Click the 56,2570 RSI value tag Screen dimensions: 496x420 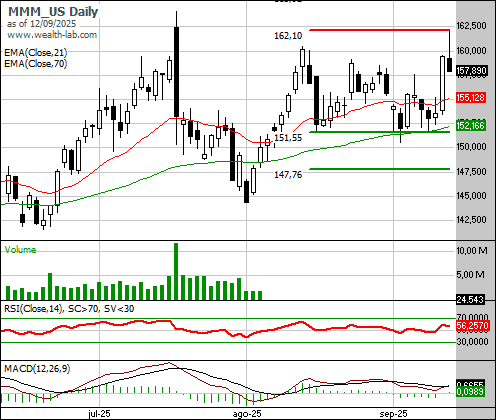[472, 326]
